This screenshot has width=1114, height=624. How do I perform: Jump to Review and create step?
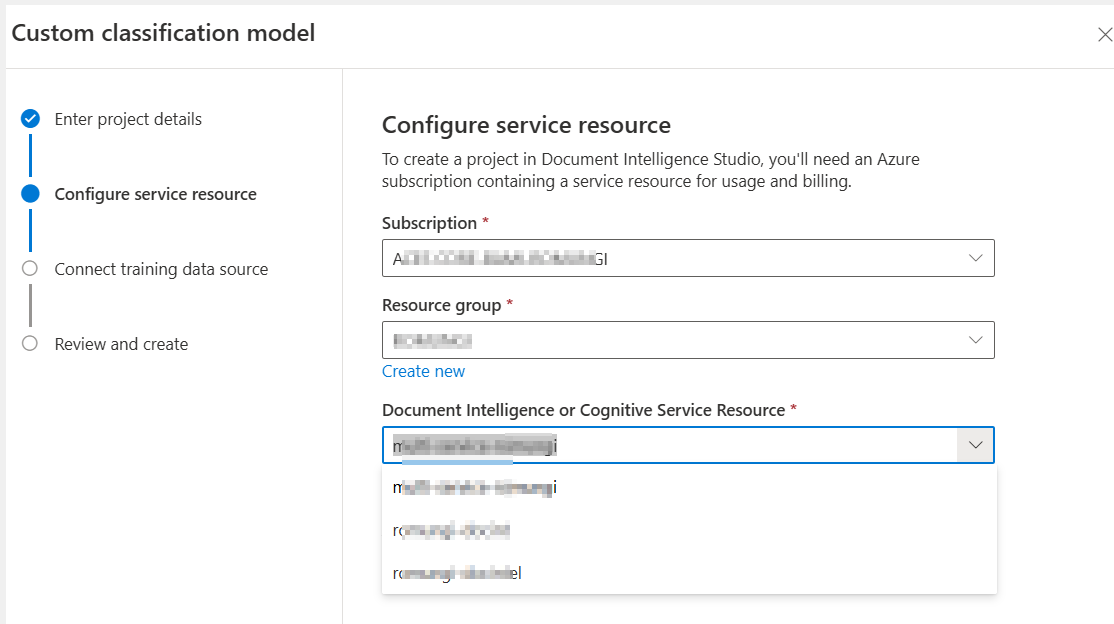[121, 344]
